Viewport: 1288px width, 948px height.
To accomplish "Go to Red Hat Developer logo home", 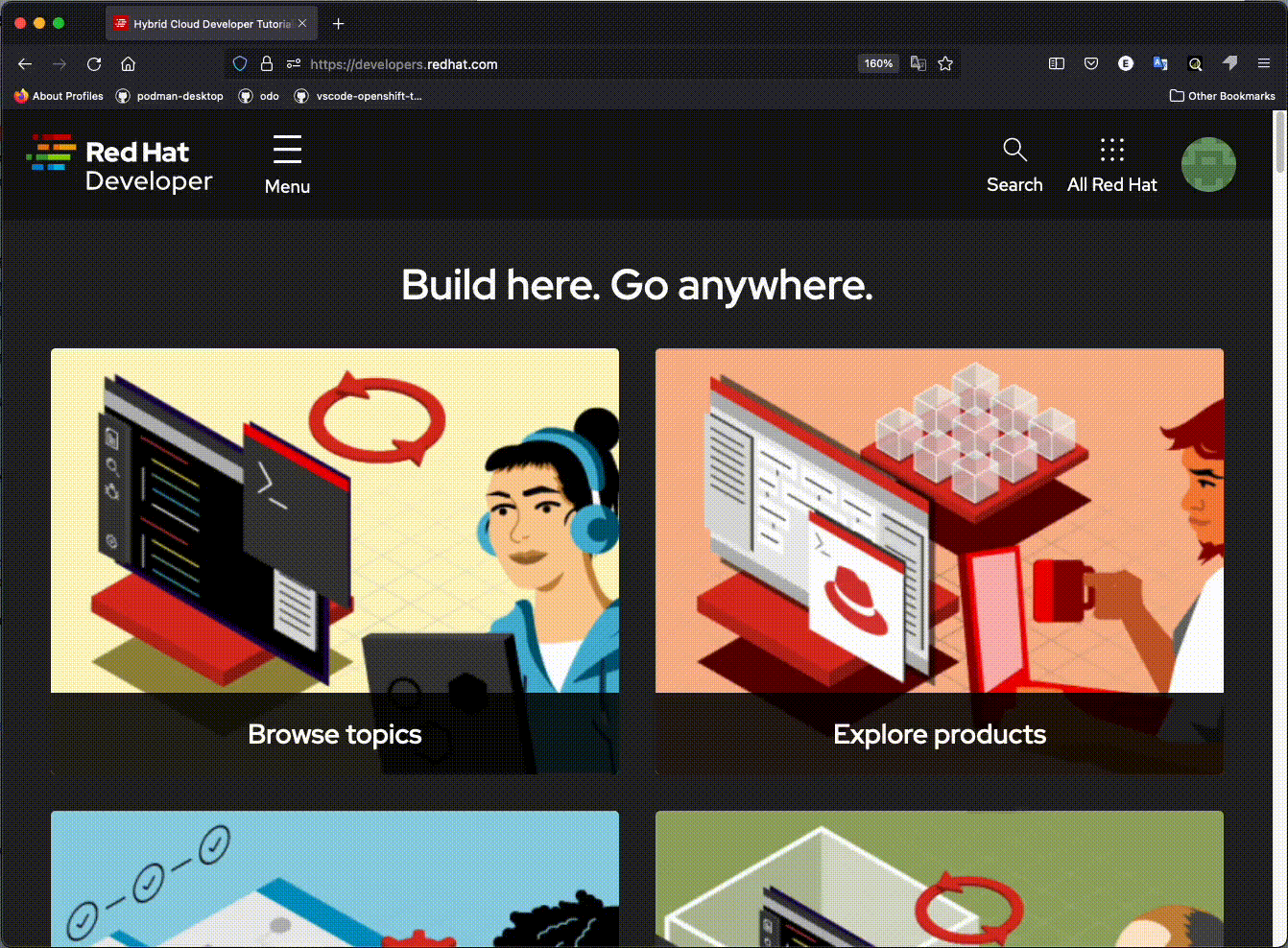I will point(119,165).
